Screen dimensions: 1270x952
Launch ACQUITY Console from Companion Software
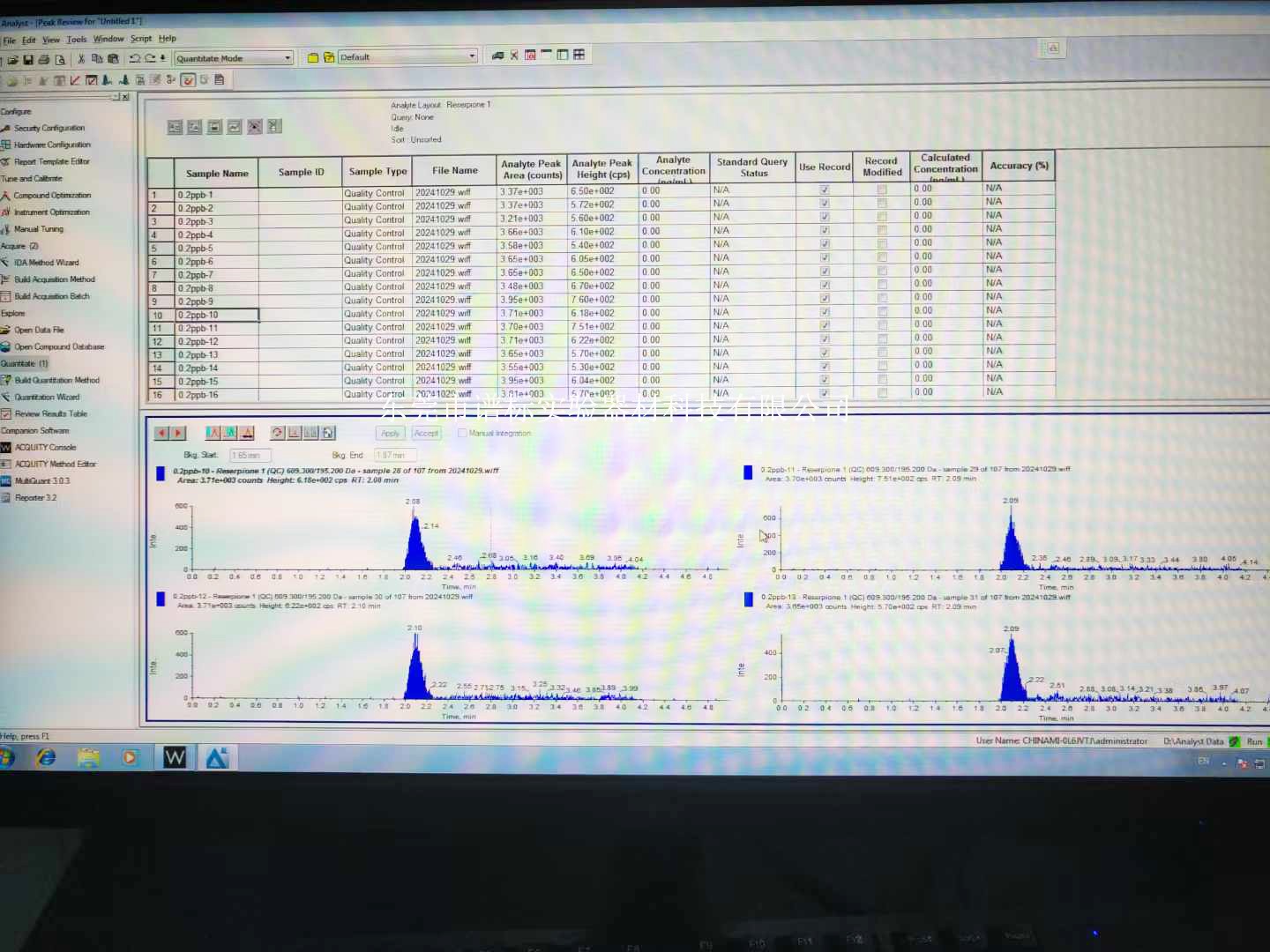coord(45,447)
